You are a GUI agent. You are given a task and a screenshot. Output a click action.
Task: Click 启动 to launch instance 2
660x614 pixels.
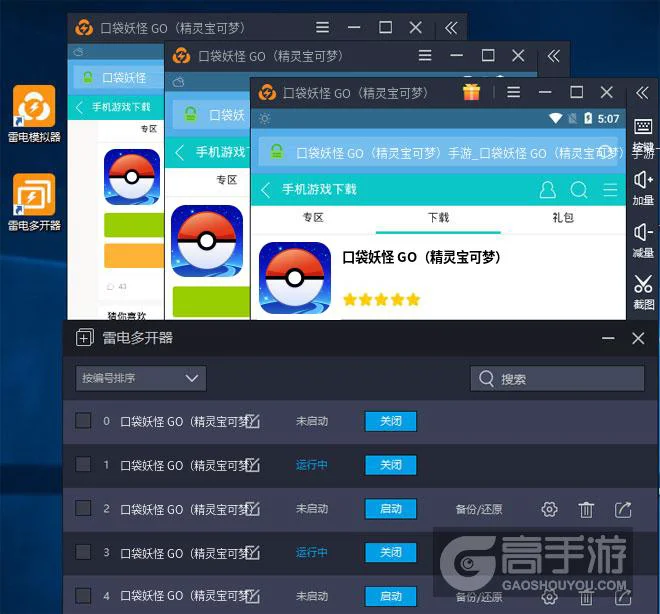391,509
